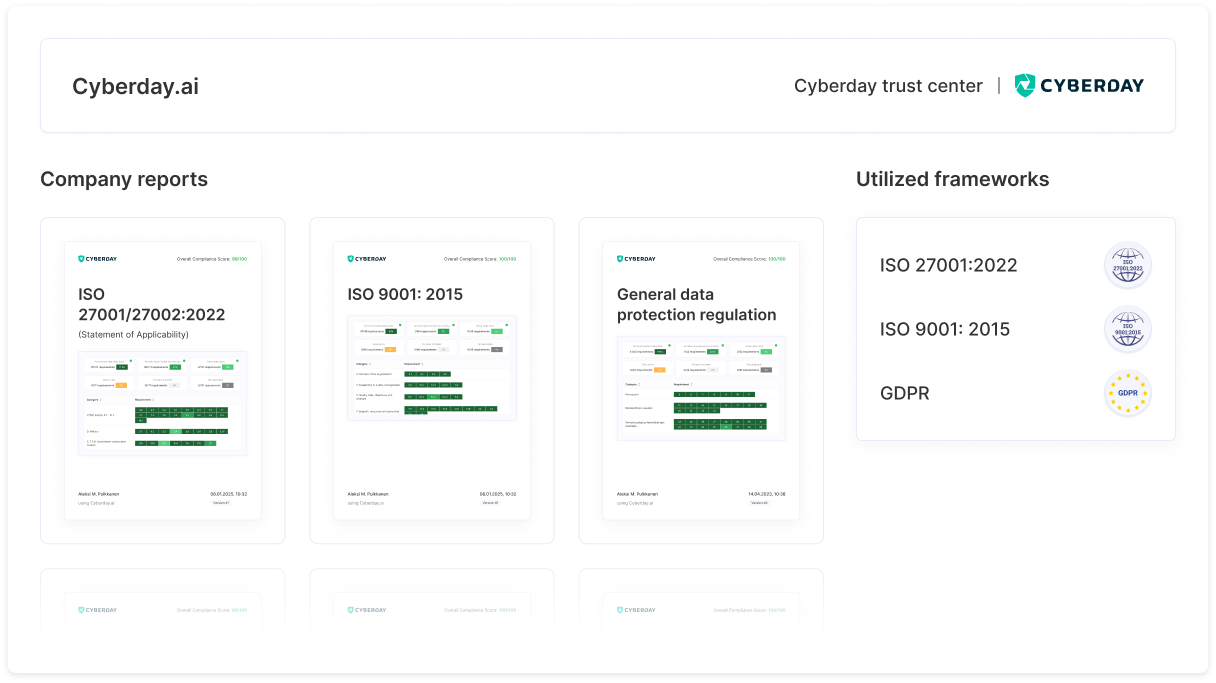Click the ISO 27001:2022 globe badge icon
Image resolution: width=1216 pixels, height=683 pixels.
pos(1128,266)
